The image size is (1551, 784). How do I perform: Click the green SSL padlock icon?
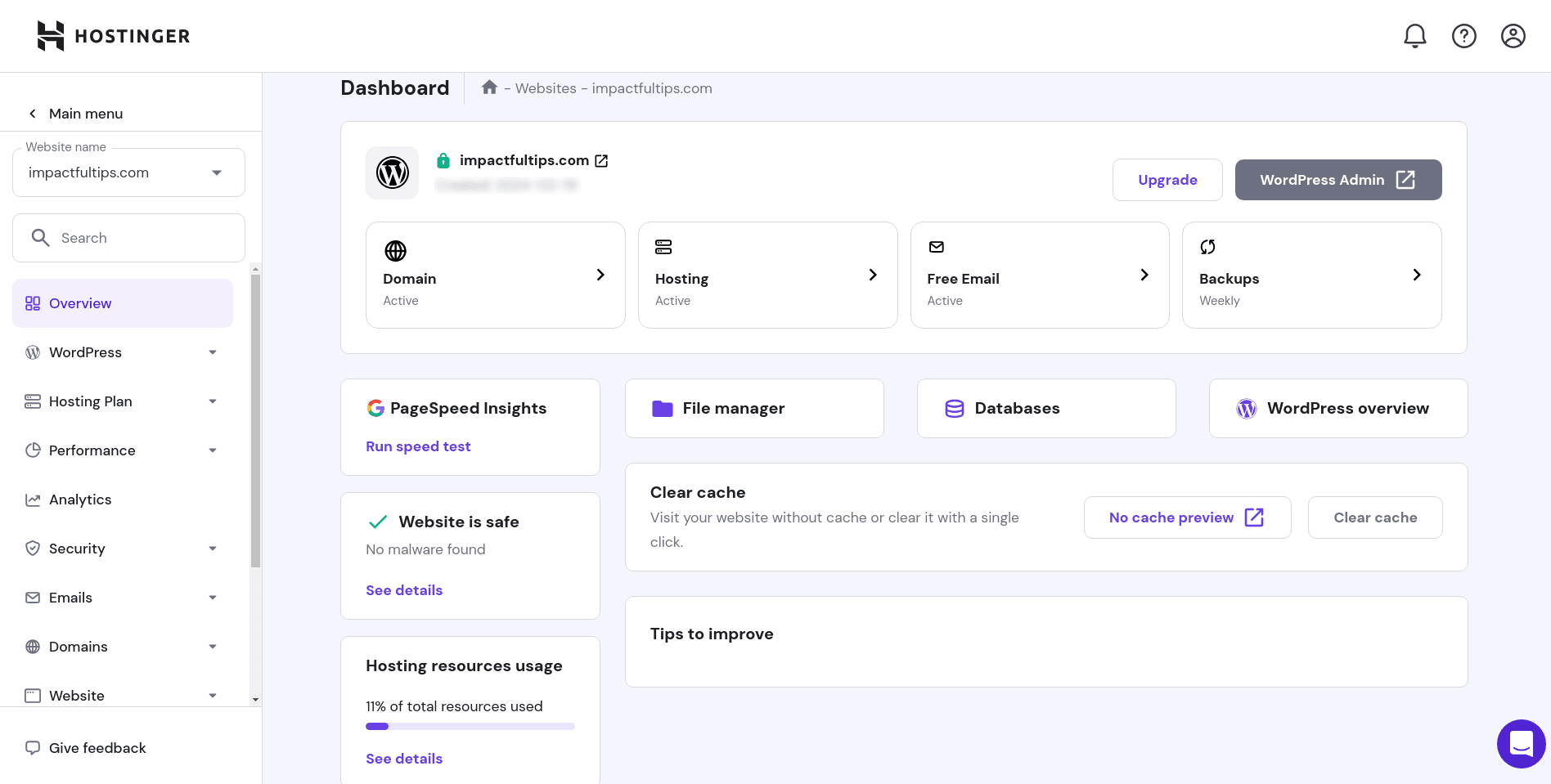[443, 160]
